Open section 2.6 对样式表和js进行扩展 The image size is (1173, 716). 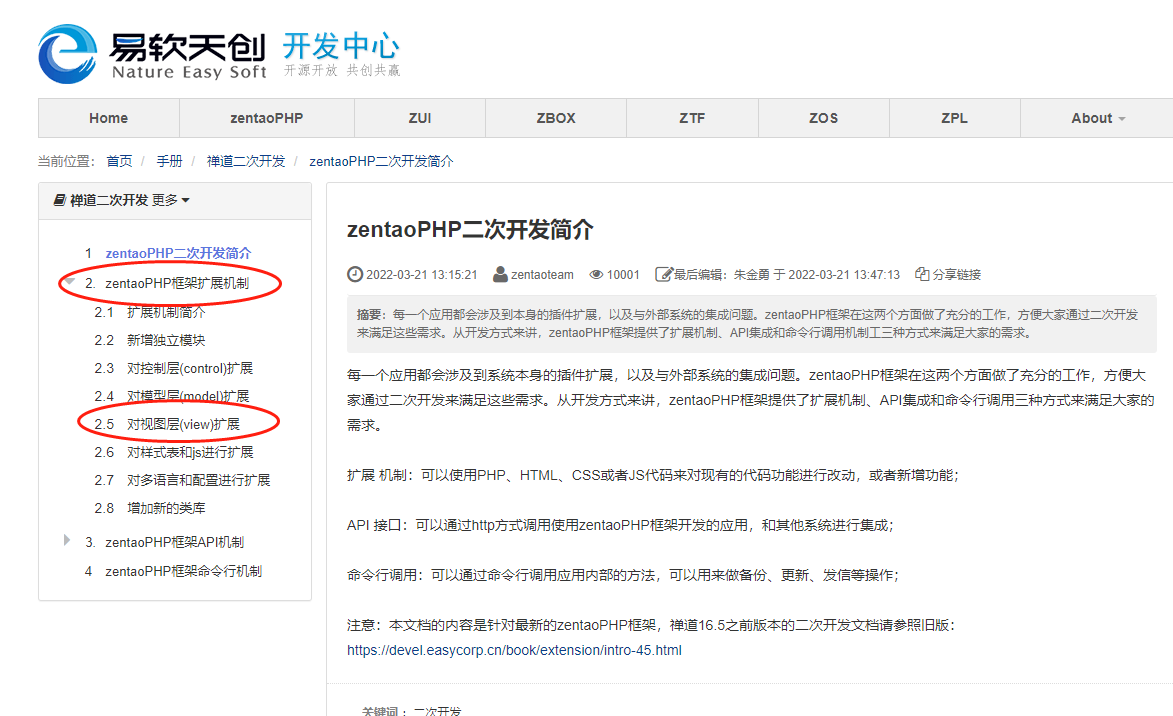(x=190, y=452)
